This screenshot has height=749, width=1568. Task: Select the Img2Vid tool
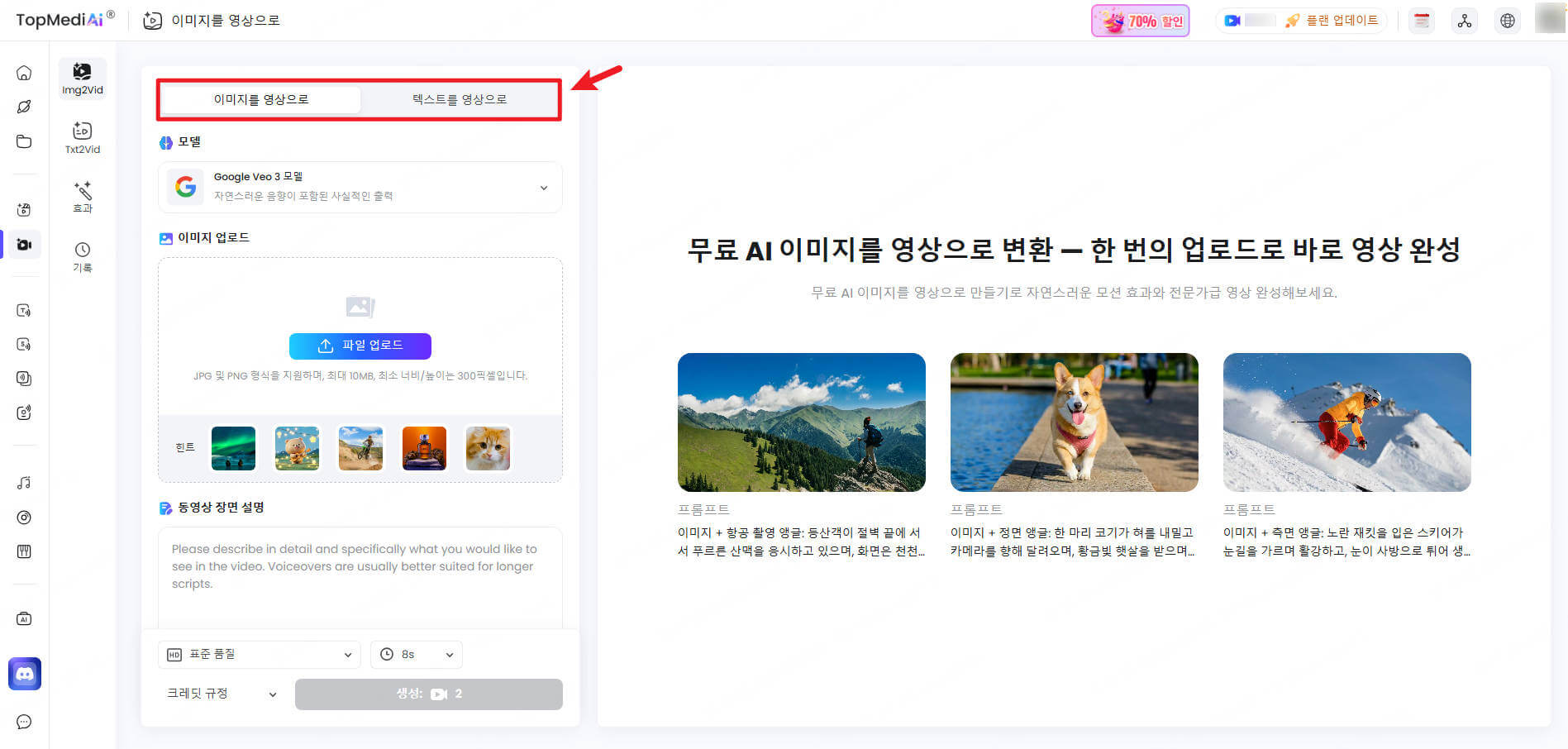(x=83, y=79)
